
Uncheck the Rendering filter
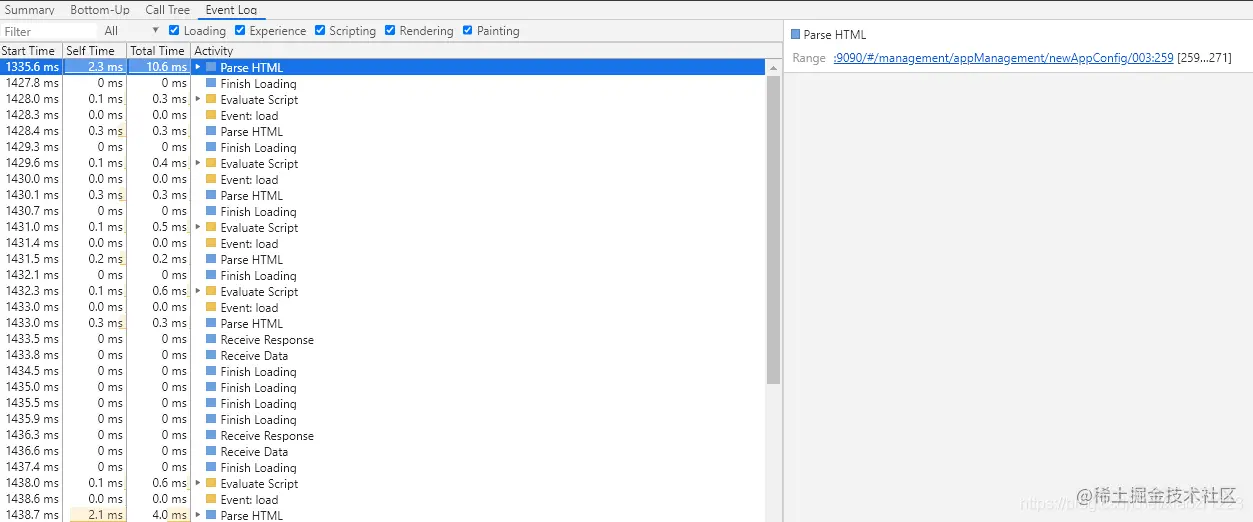coord(390,30)
